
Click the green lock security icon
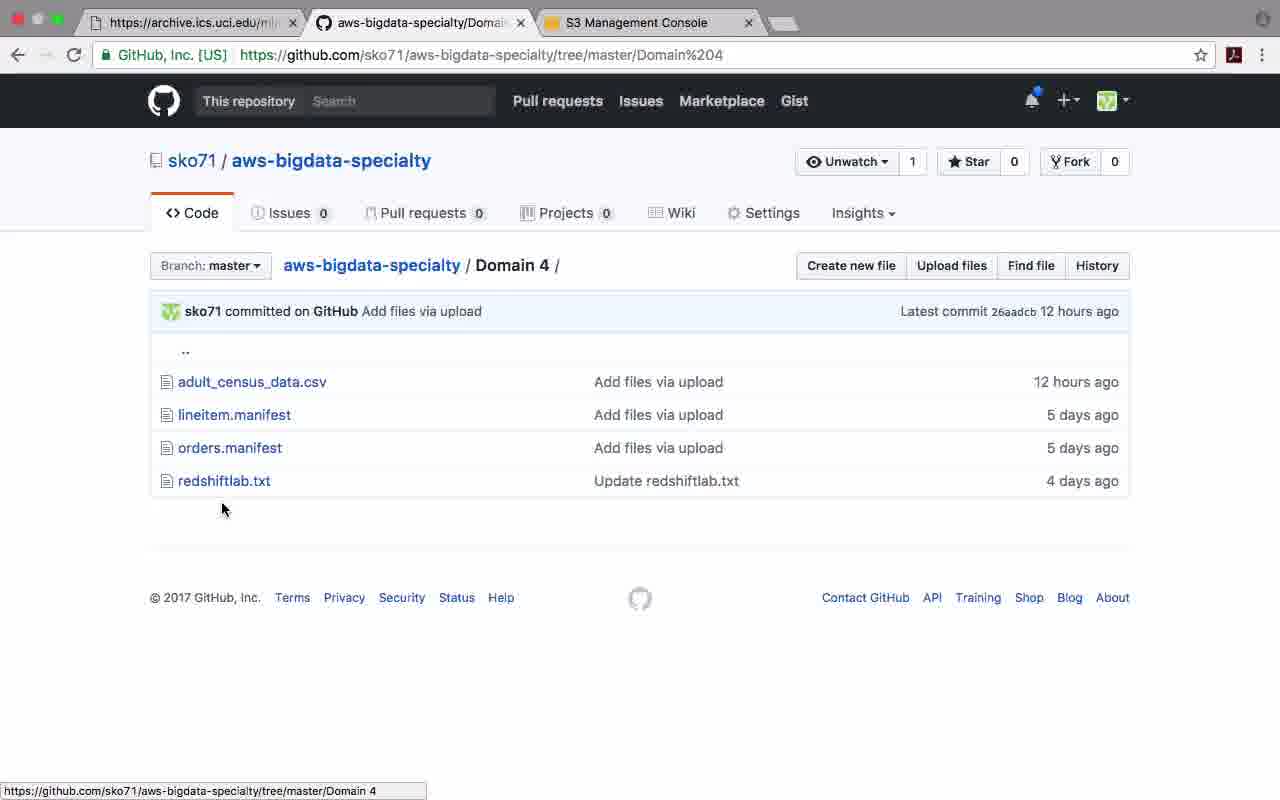point(107,55)
